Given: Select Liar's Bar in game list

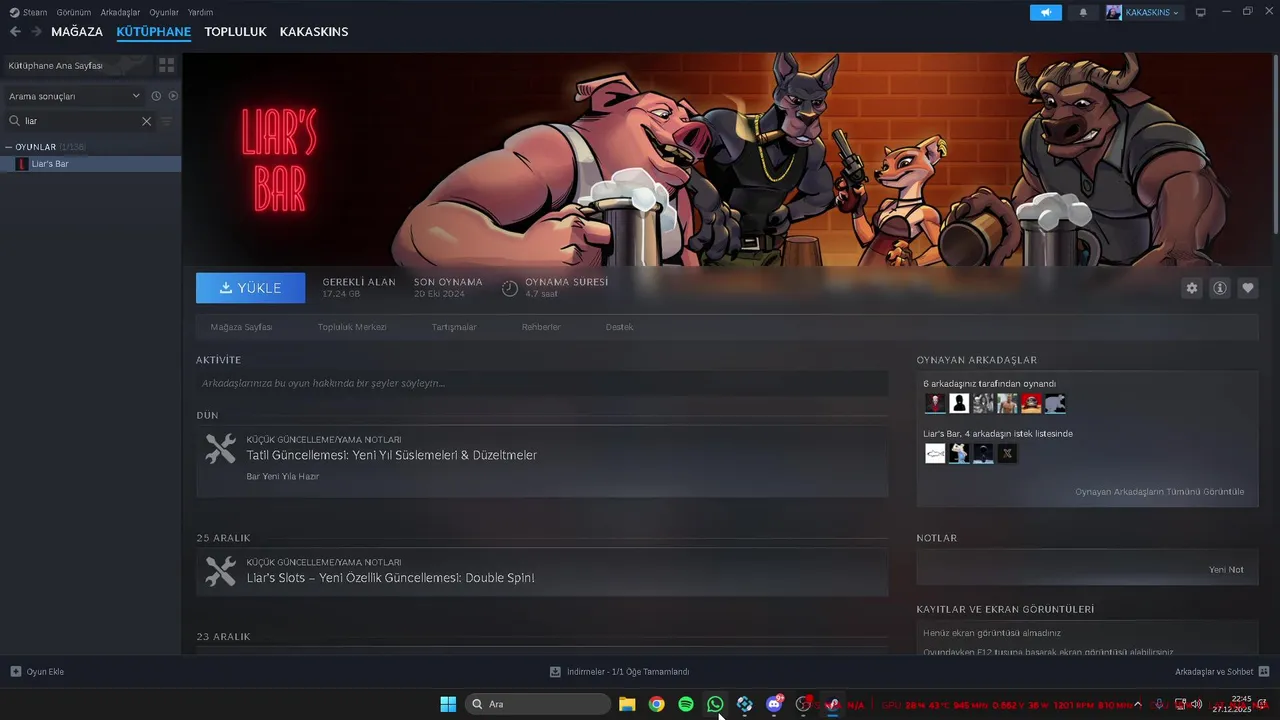Looking at the screenshot, I should [x=90, y=164].
